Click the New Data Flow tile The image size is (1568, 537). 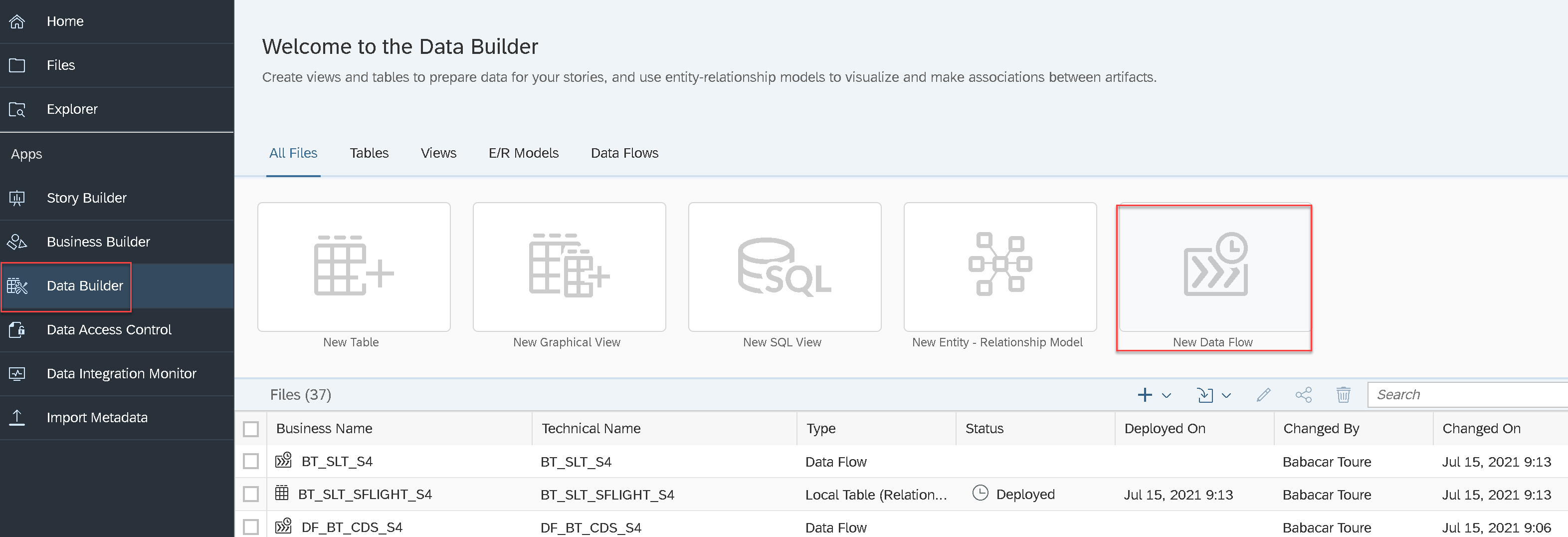(1215, 268)
